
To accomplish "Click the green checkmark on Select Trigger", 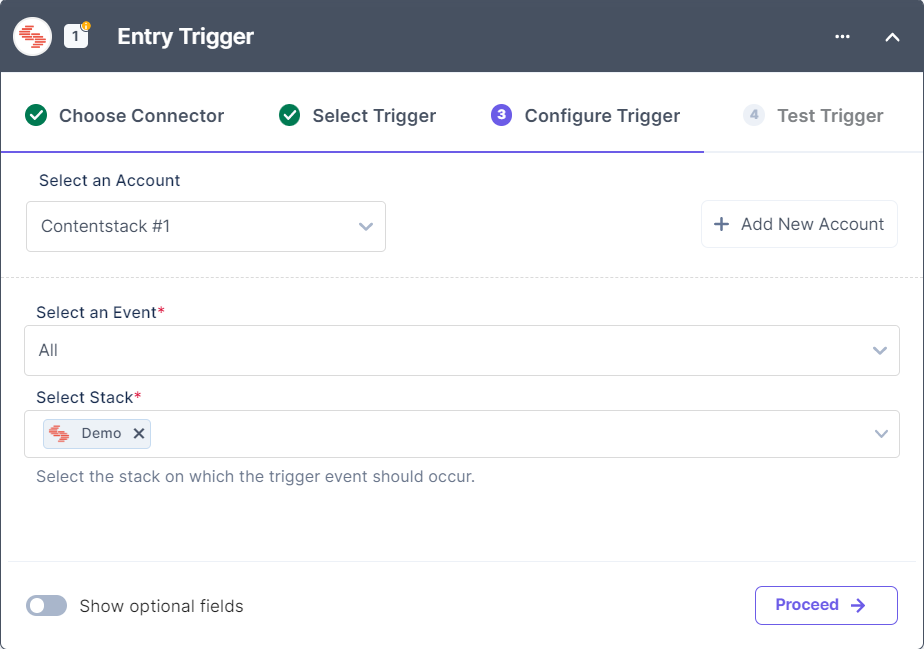I will tap(289, 115).
